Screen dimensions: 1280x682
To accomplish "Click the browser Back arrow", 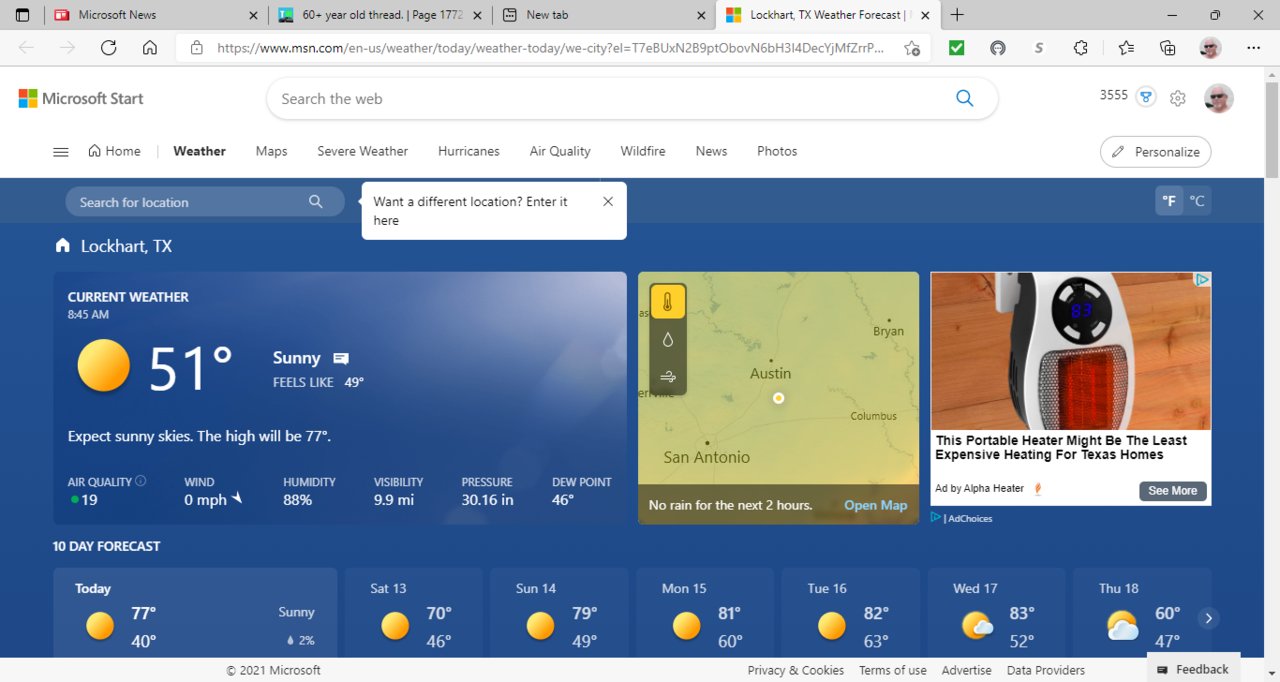I will [x=26, y=48].
